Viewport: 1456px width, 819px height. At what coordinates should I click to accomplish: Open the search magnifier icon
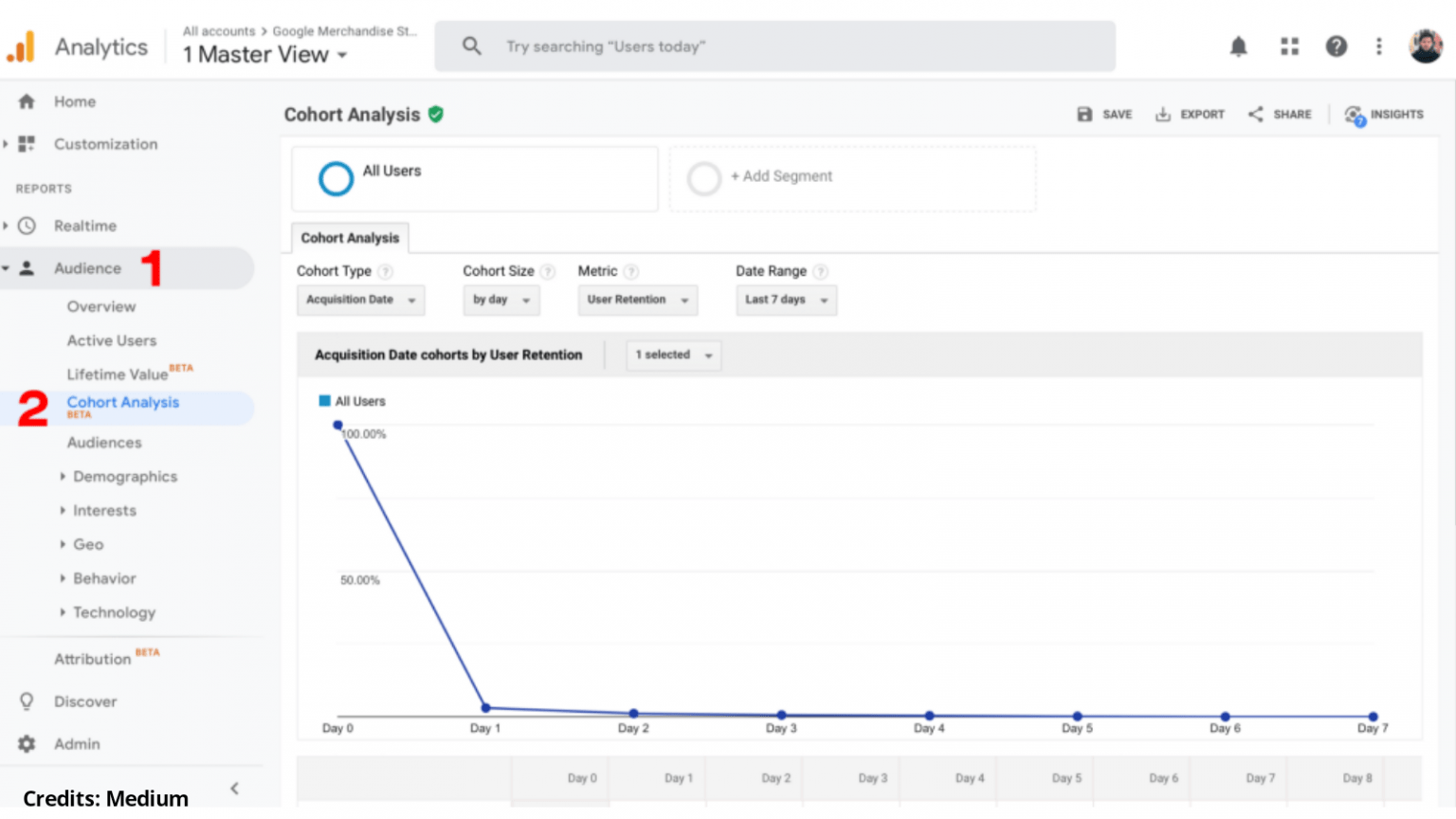[x=471, y=45]
